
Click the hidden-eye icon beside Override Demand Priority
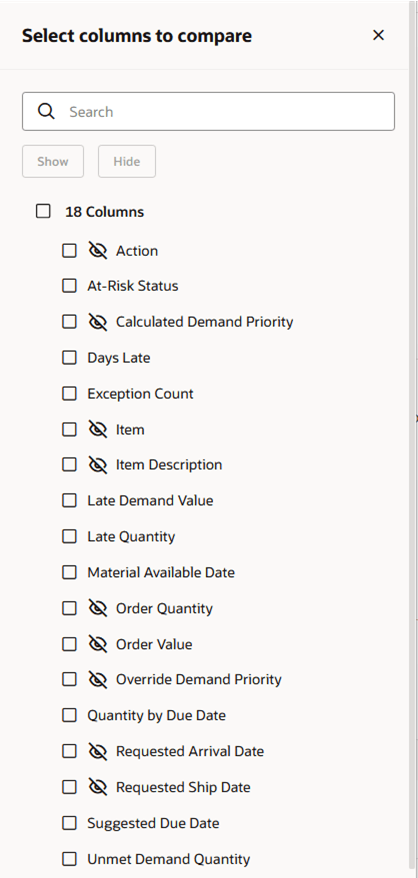[x=97, y=679]
